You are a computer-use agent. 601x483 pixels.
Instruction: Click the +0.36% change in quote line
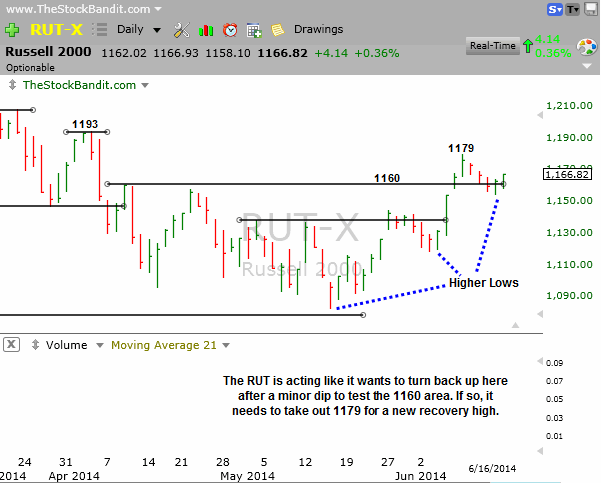pyautogui.click(x=377, y=53)
